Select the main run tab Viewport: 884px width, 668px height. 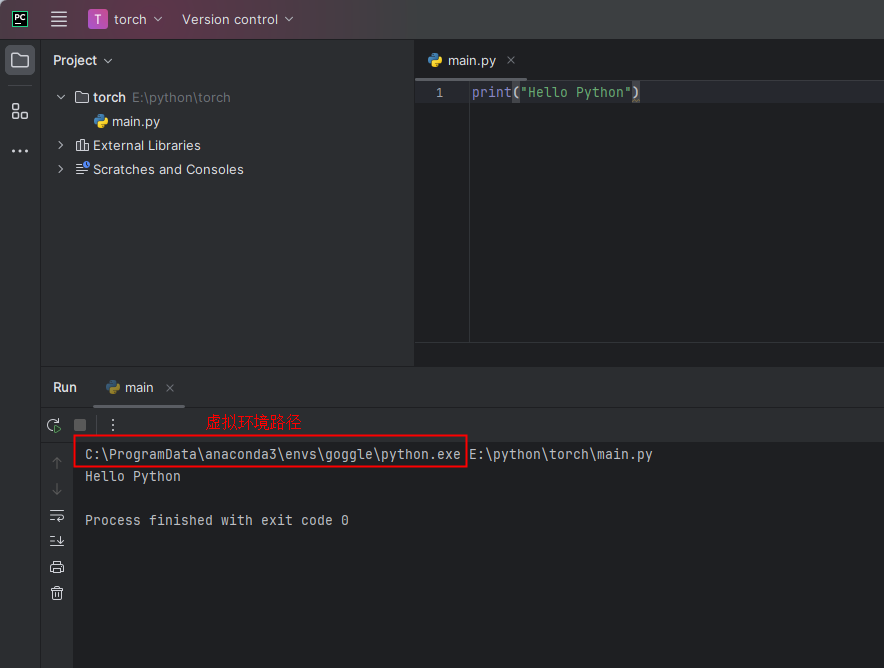coord(139,387)
